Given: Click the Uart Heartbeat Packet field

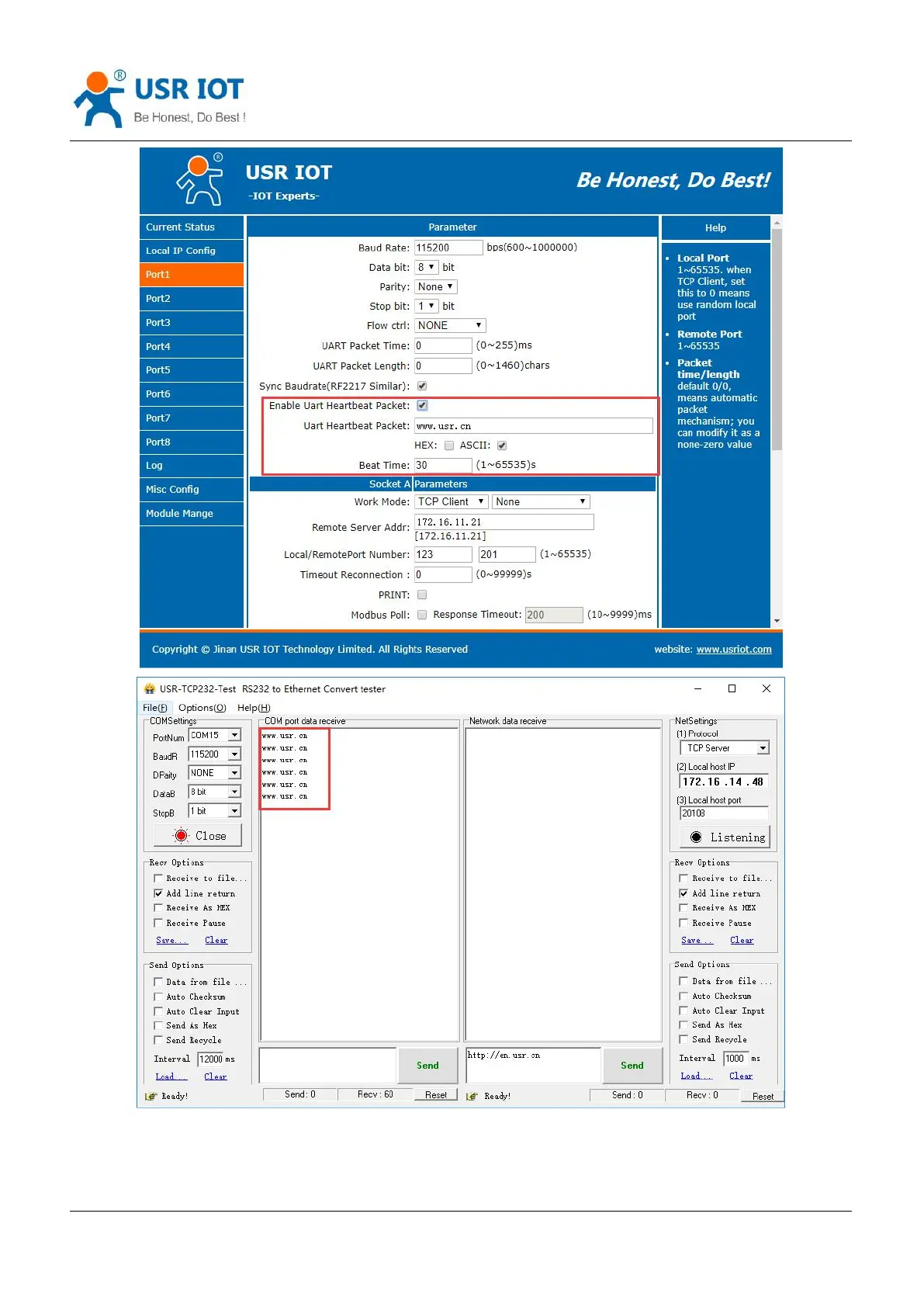Looking at the screenshot, I should (x=534, y=425).
